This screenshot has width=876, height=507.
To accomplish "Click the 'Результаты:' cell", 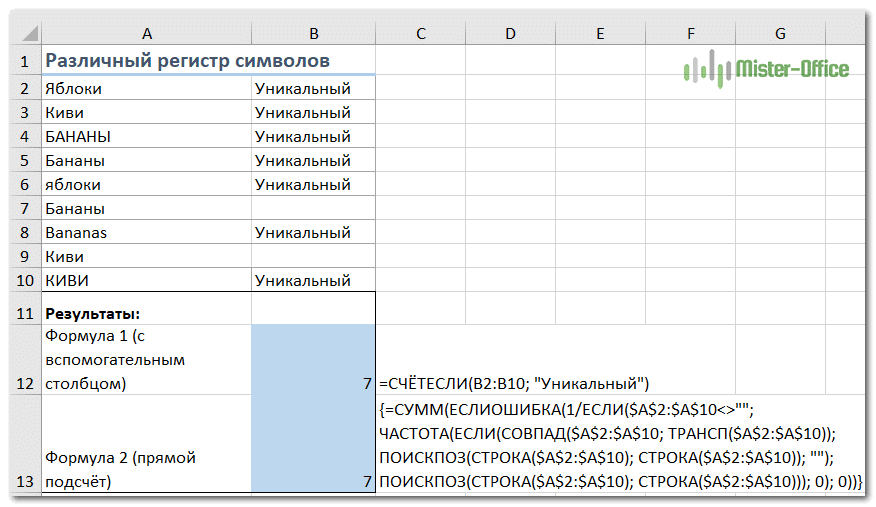I will coord(146,313).
